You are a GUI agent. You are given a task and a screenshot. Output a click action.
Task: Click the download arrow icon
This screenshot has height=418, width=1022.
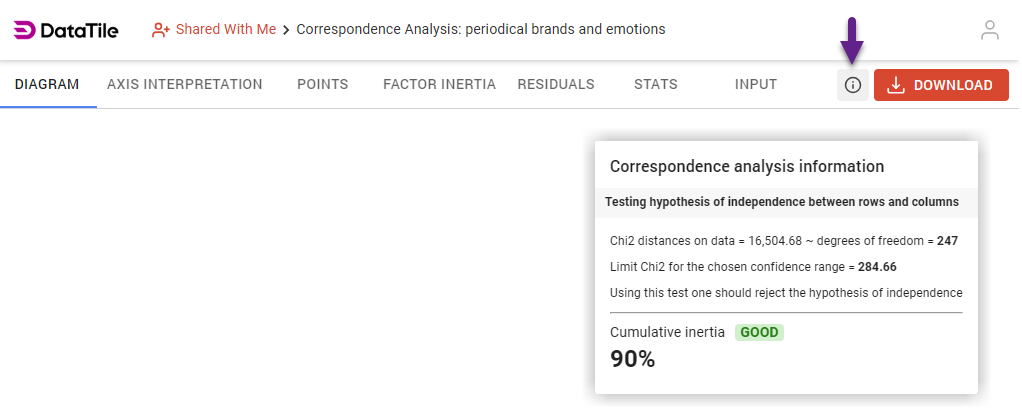point(896,85)
